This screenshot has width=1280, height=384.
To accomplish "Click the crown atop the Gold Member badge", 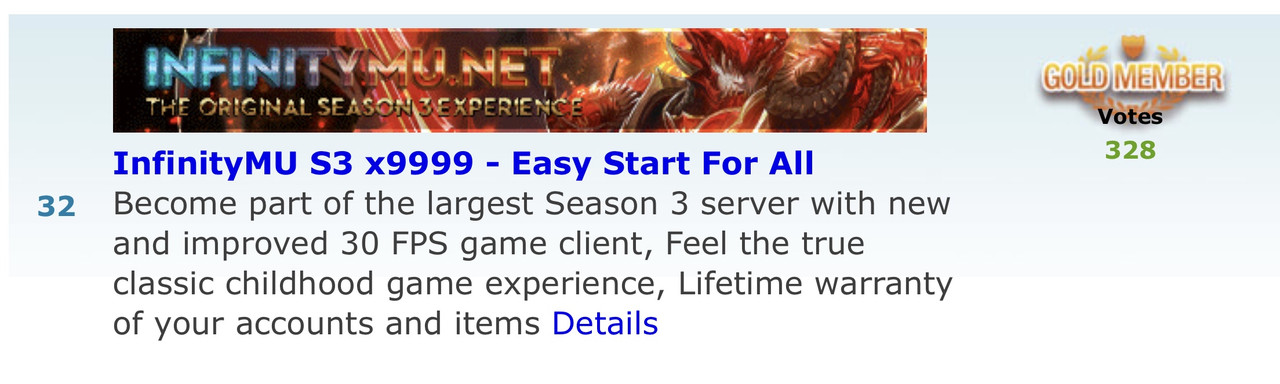I will 1131,46.
